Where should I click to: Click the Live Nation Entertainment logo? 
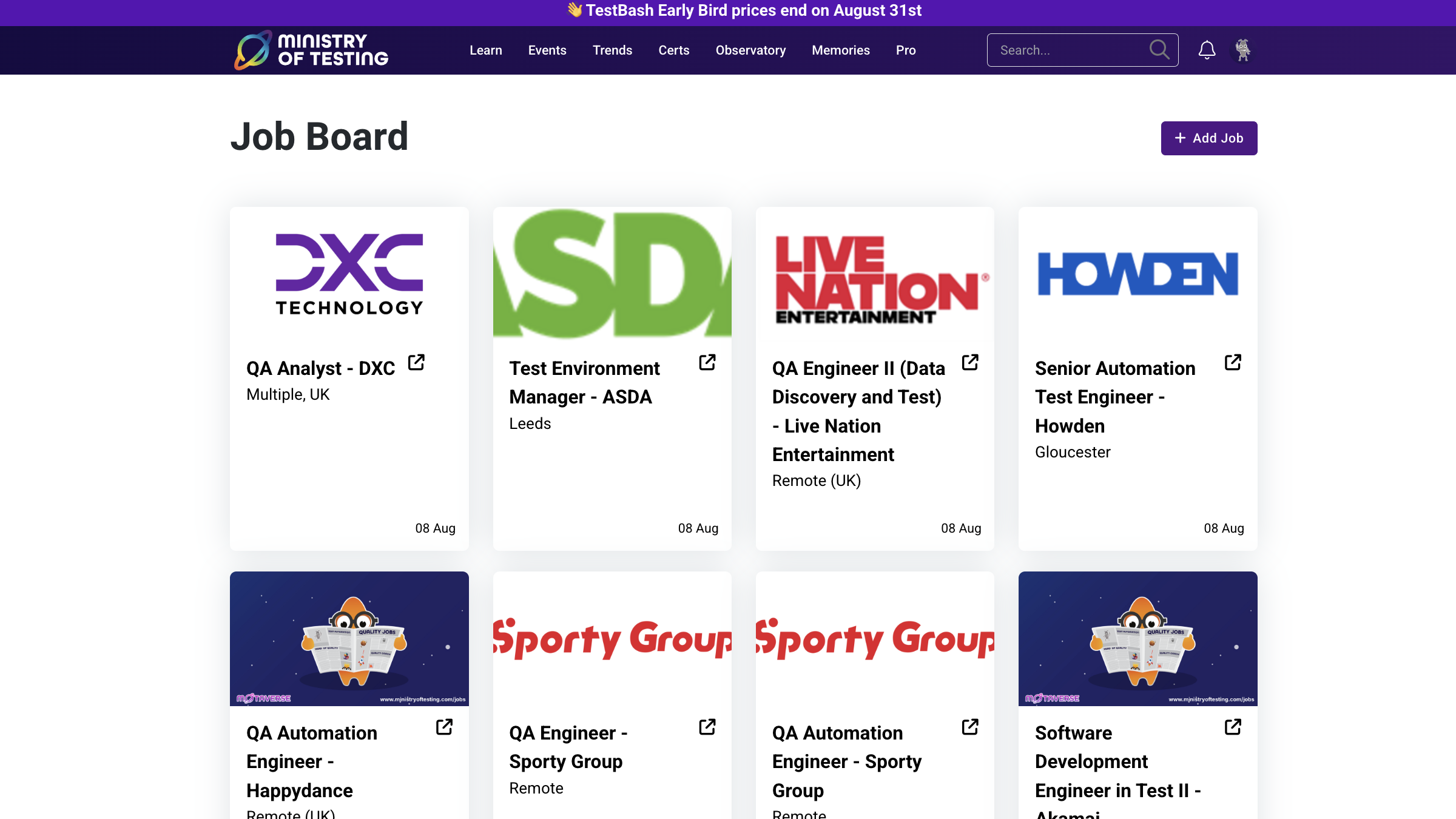point(875,274)
